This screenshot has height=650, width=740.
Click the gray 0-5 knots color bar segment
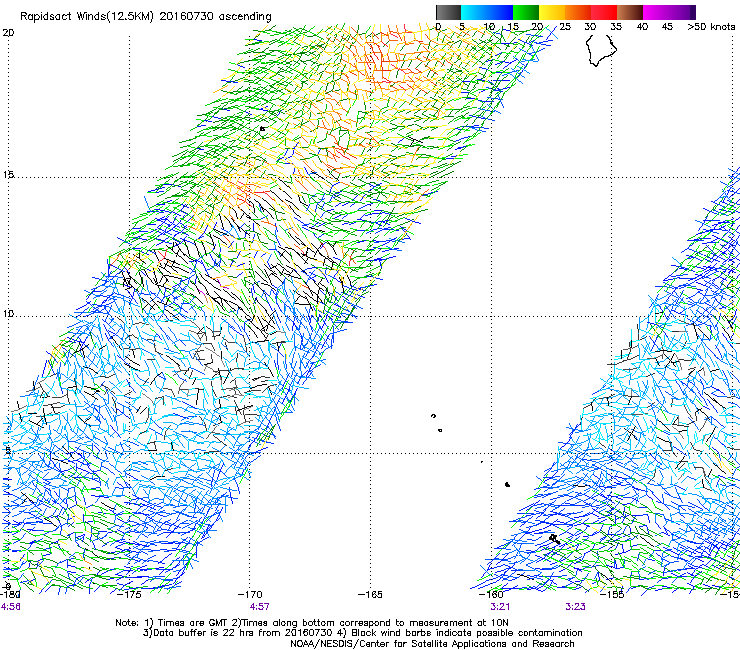point(448,12)
